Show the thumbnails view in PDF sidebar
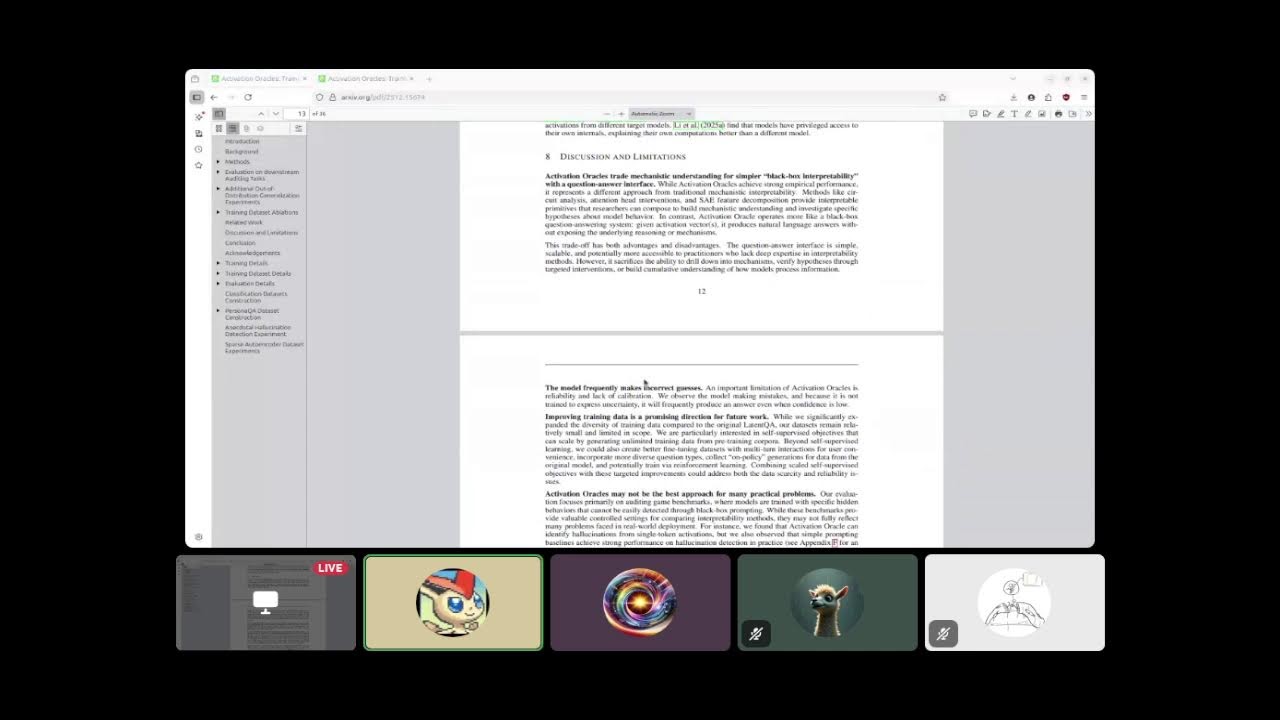This screenshot has width=1280, height=720. pyautogui.click(x=219, y=128)
